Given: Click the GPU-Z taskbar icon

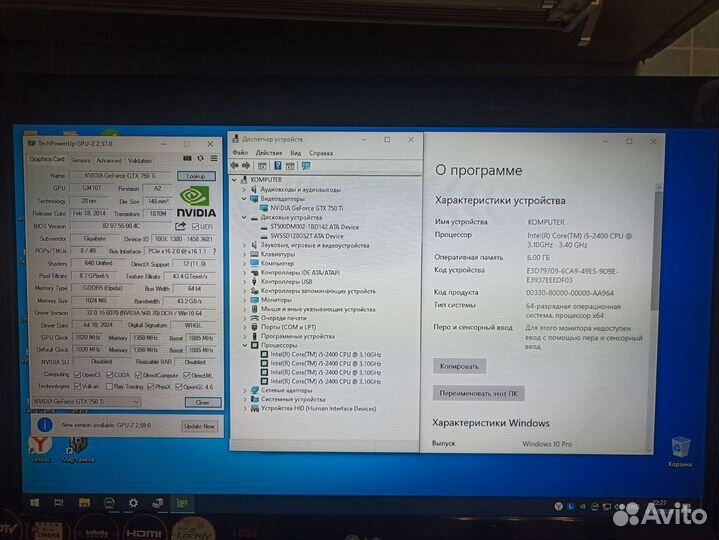Looking at the screenshot, I should pyautogui.click(x=182, y=503).
